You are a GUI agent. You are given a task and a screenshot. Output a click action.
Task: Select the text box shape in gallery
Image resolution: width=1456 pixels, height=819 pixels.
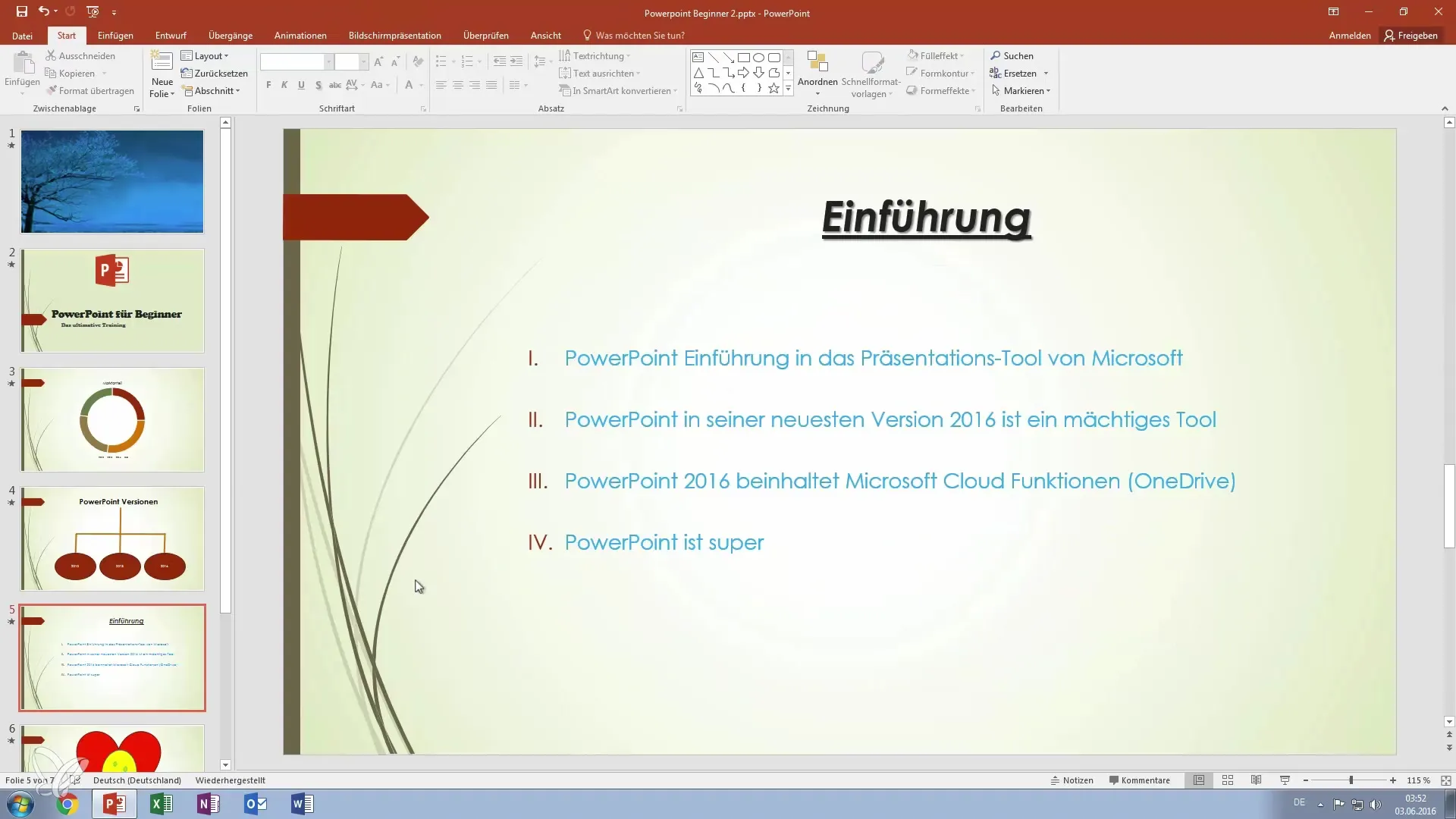[698, 58]
